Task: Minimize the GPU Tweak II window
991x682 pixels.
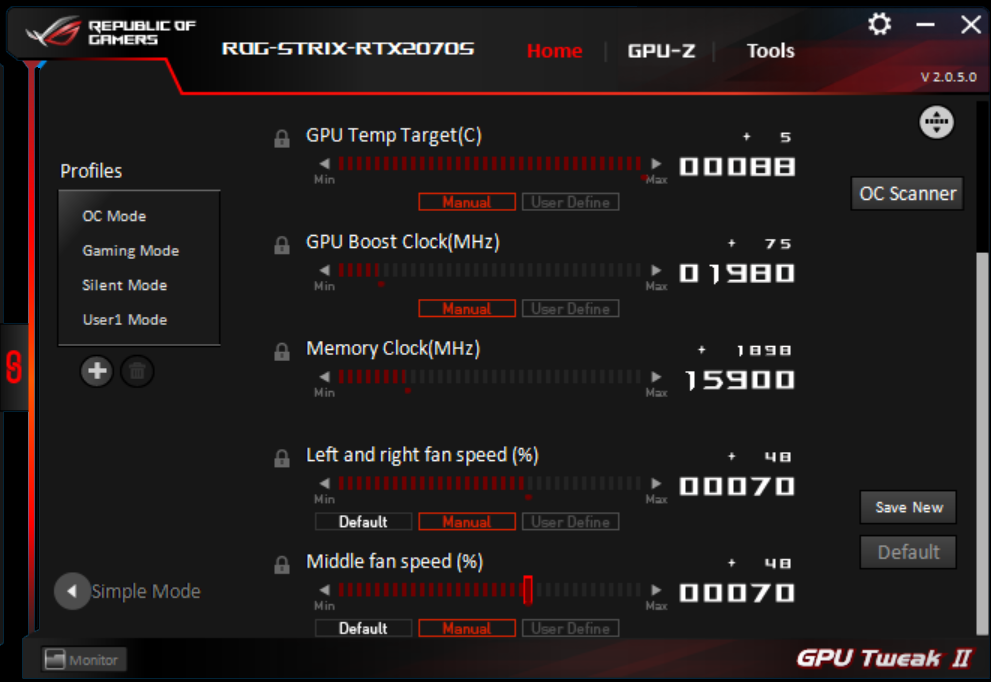Action: (925, 25)
